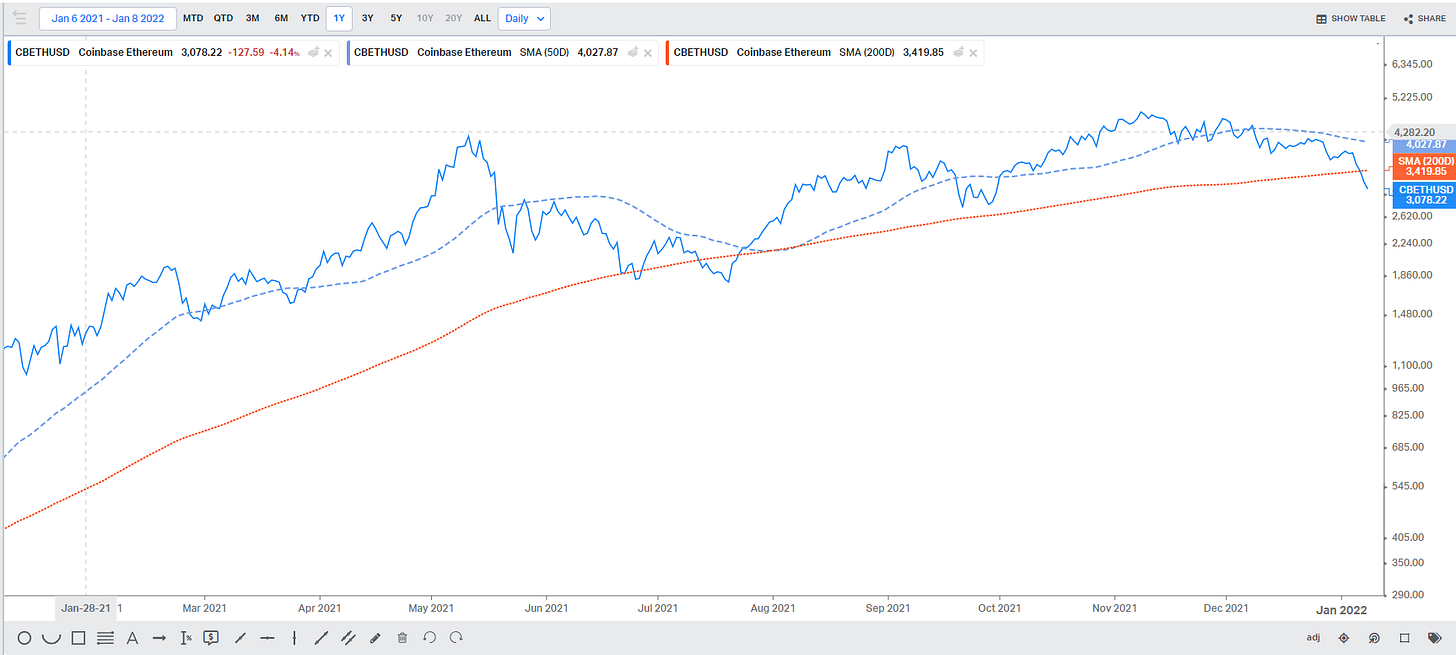The height and width of the screenshot is (655, 1456).
Task: Select the arrow drawing tool
Action: pyautogui.click(x=158, y=637)
